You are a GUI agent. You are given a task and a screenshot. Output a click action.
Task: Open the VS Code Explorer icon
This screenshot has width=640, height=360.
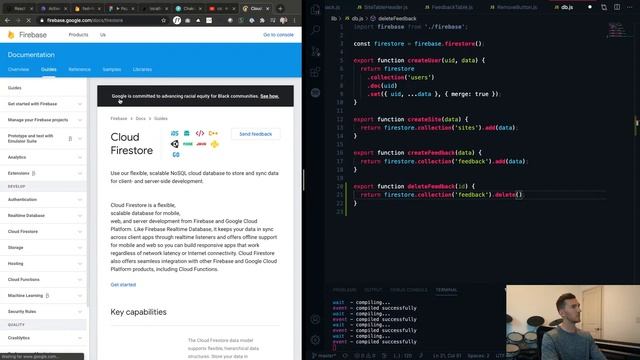[315, 9]
